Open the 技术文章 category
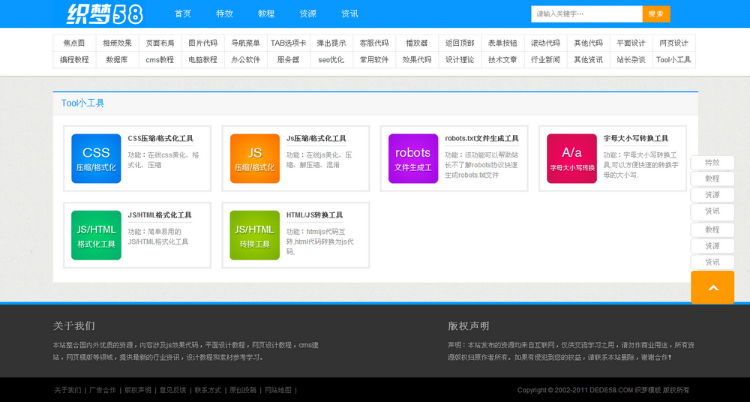 (503, 60)
